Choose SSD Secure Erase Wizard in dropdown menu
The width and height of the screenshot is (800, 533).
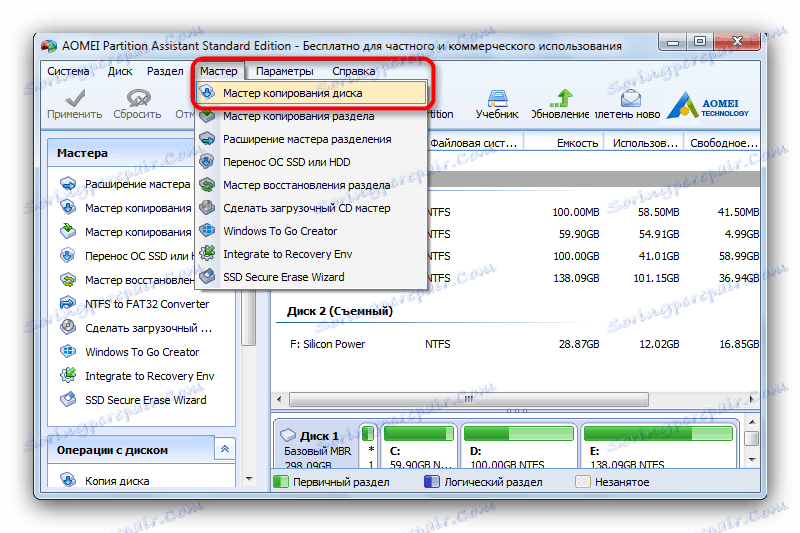tap(311, 277)
